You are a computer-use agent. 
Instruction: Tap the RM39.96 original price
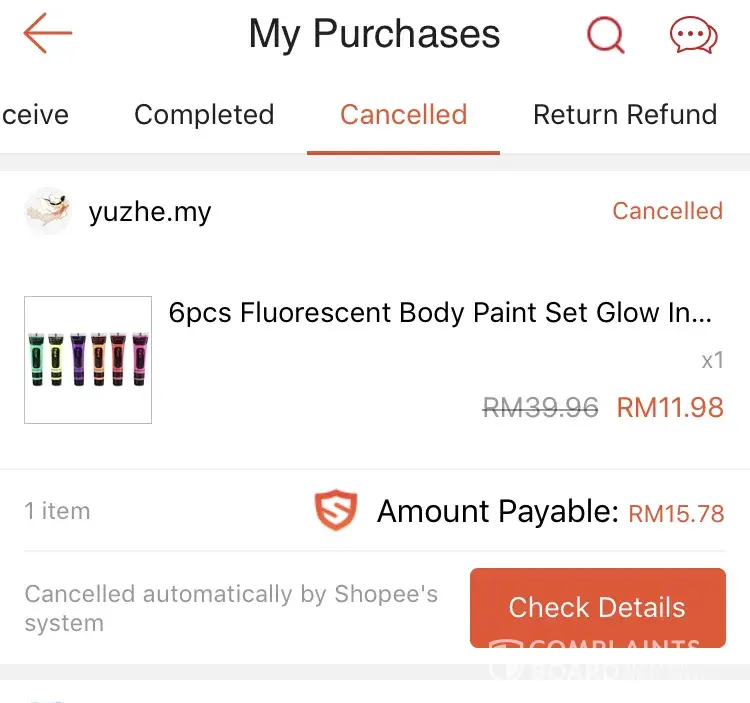(540, 407)
